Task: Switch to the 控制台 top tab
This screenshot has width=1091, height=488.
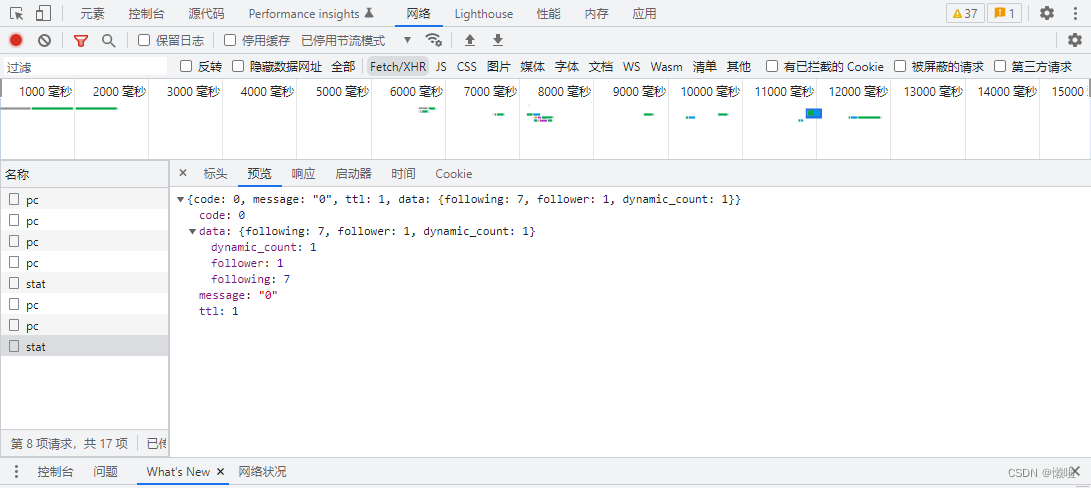Action: coord(147,13)
